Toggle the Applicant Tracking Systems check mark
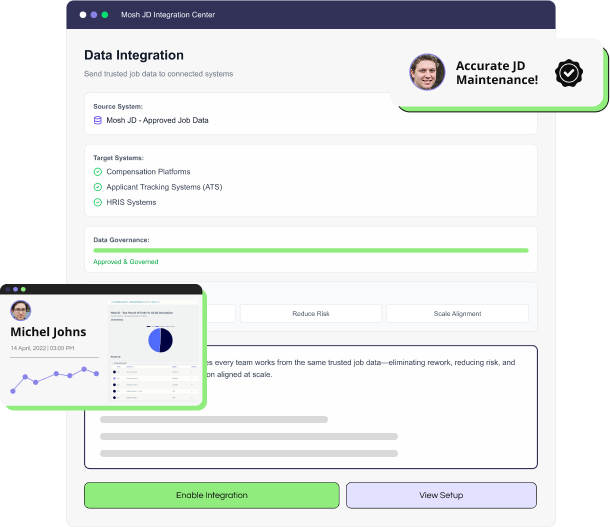610x527 pixels. pyautogui.click(x=97, y=187)
